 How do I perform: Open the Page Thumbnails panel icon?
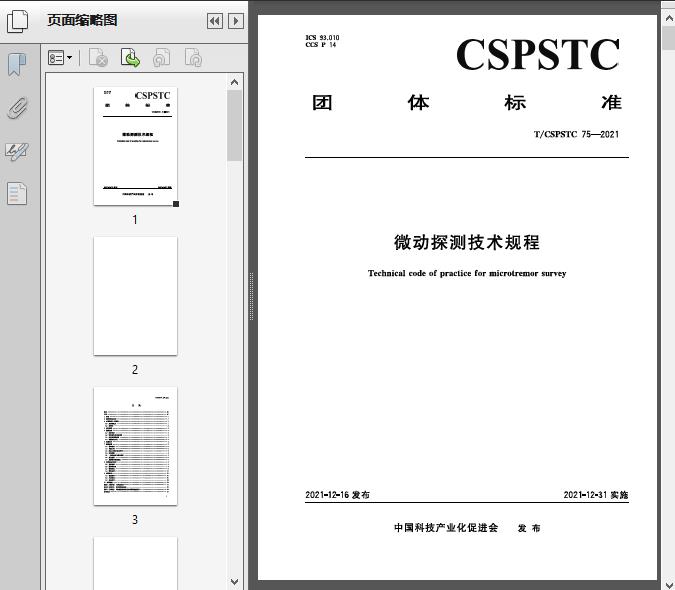coord(17,21)
